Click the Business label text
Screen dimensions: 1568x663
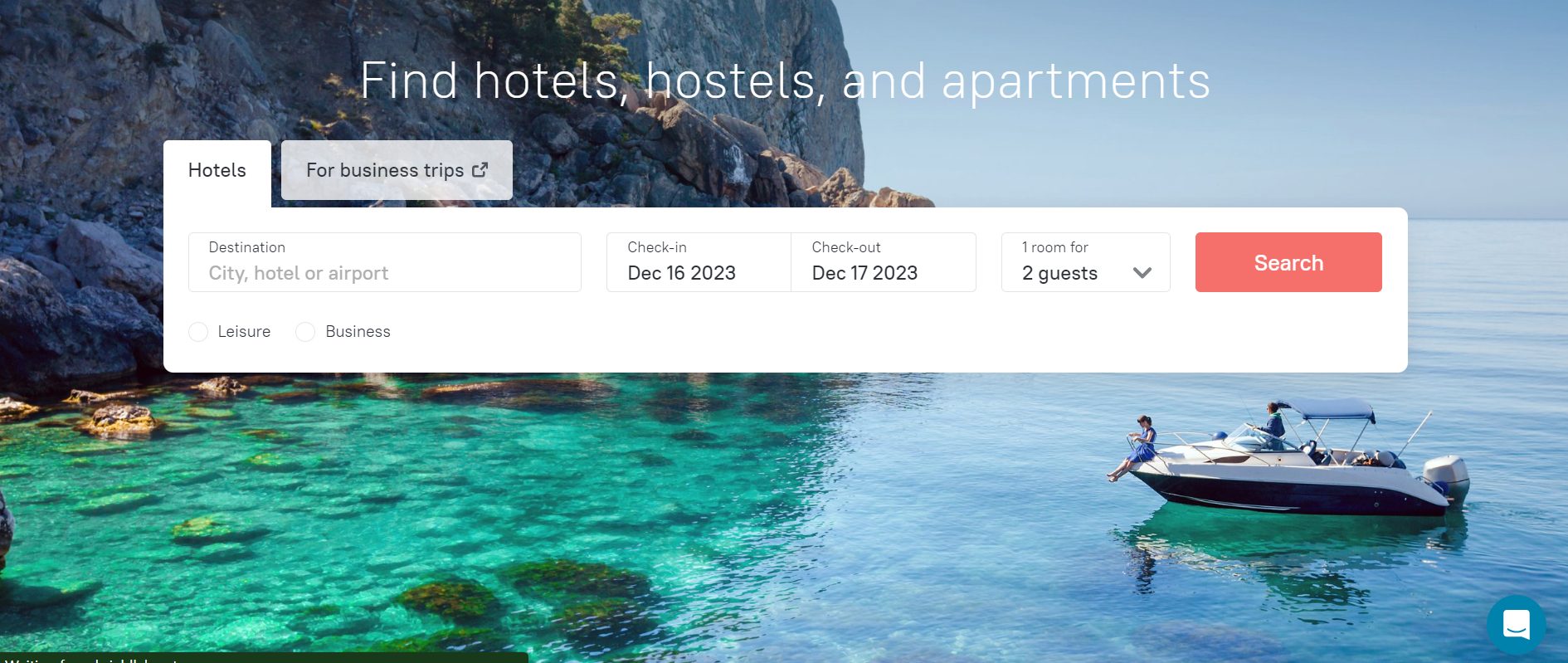pos(358,332)
